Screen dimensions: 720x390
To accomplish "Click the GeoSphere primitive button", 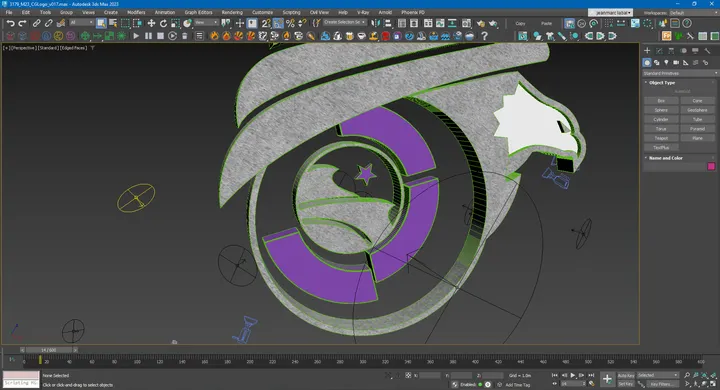I will [698, 110].
